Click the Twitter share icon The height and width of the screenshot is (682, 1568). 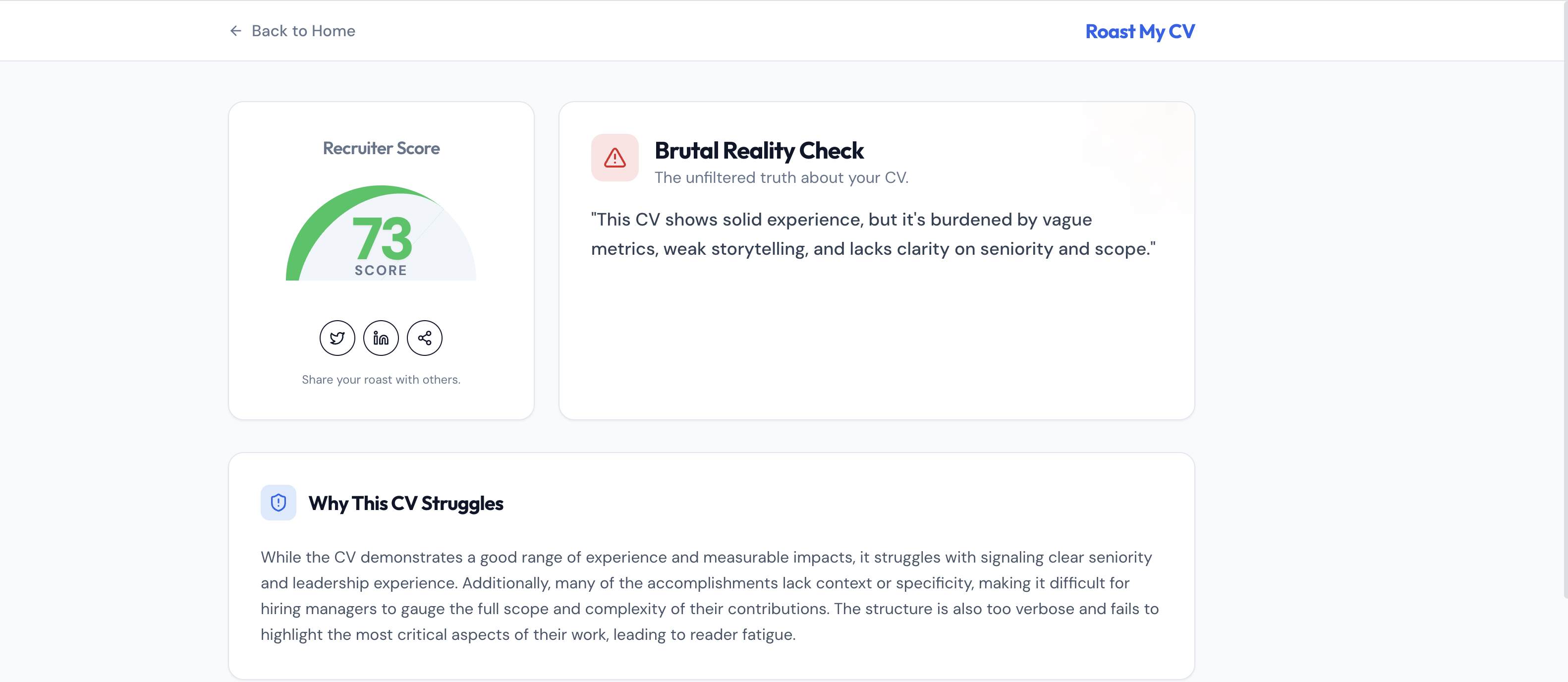tap(337, 338)
